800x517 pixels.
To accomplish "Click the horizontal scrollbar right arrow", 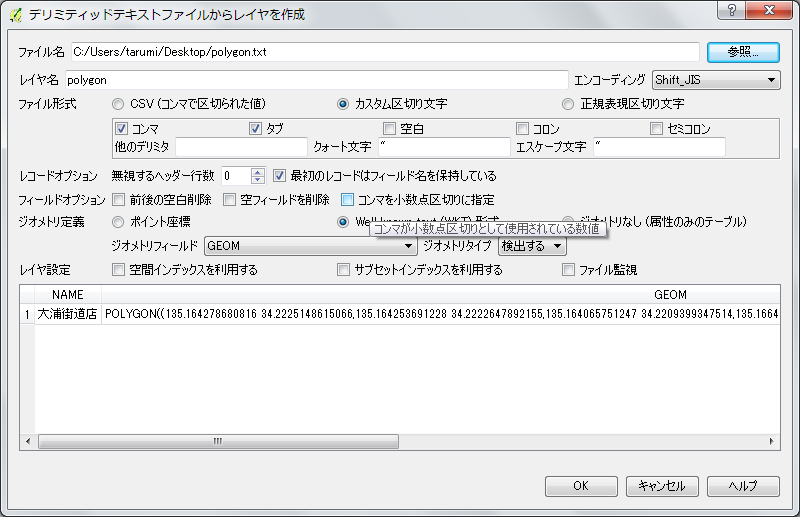I will (772, 441).
